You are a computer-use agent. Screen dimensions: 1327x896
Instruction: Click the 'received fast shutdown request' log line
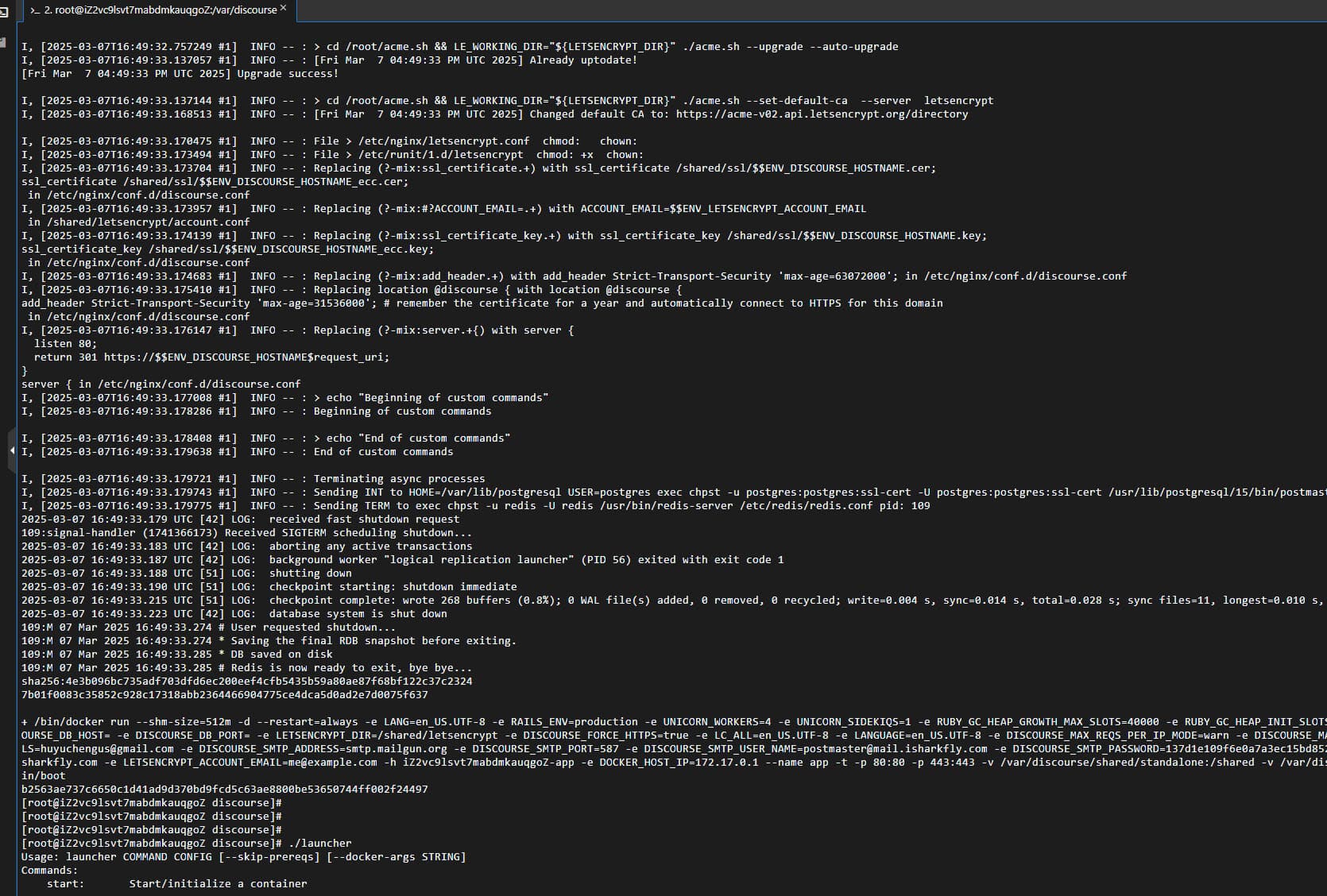point(240,519)
